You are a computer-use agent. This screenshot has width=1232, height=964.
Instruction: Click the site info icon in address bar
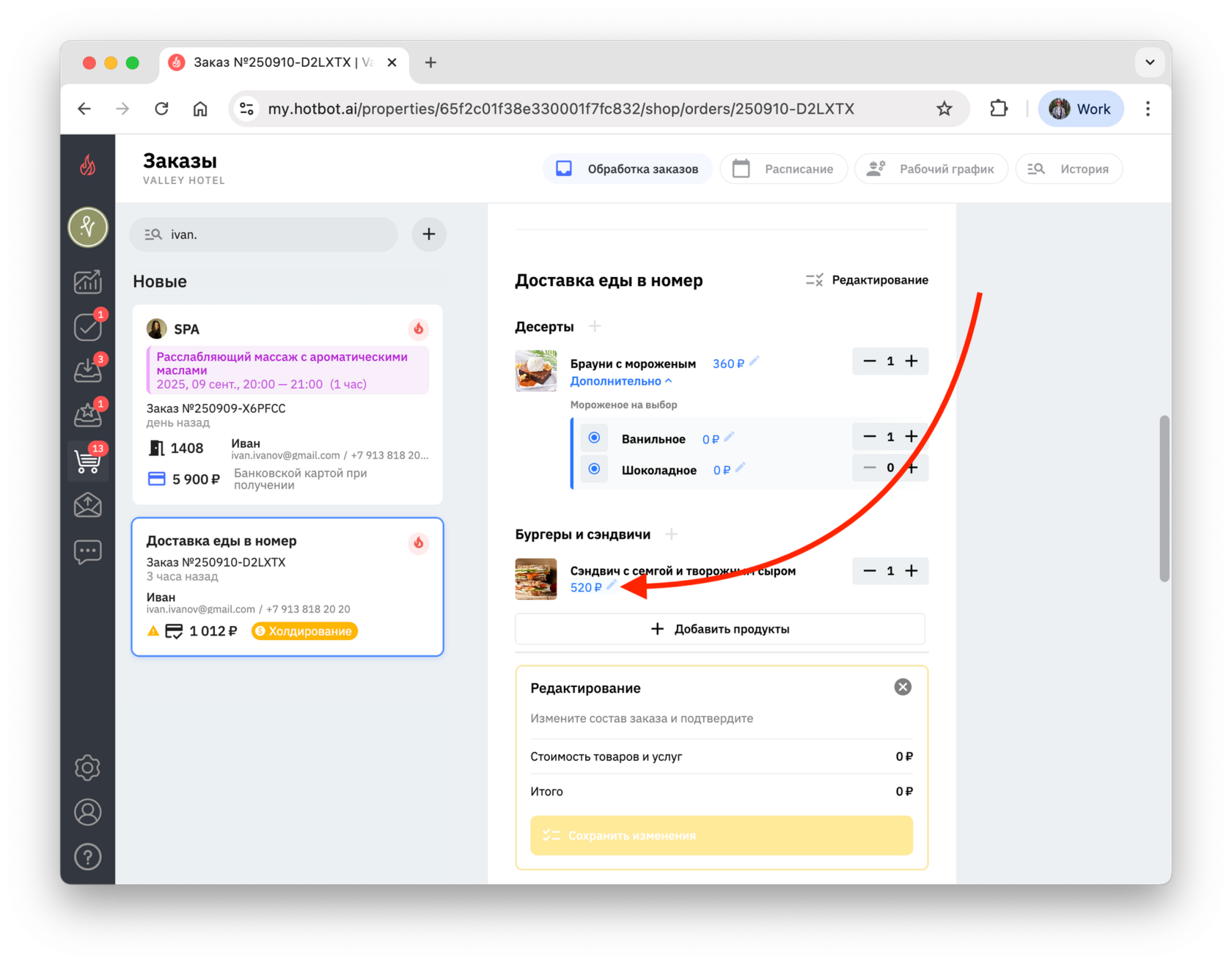pos(247,109)
